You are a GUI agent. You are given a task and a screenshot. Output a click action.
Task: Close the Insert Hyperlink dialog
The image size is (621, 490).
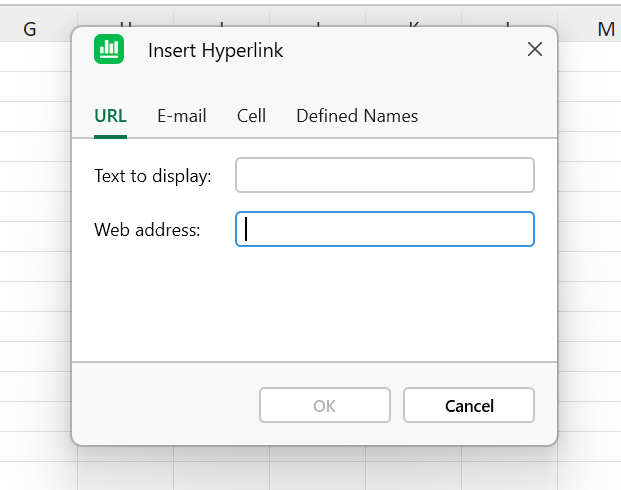(535, 50)
